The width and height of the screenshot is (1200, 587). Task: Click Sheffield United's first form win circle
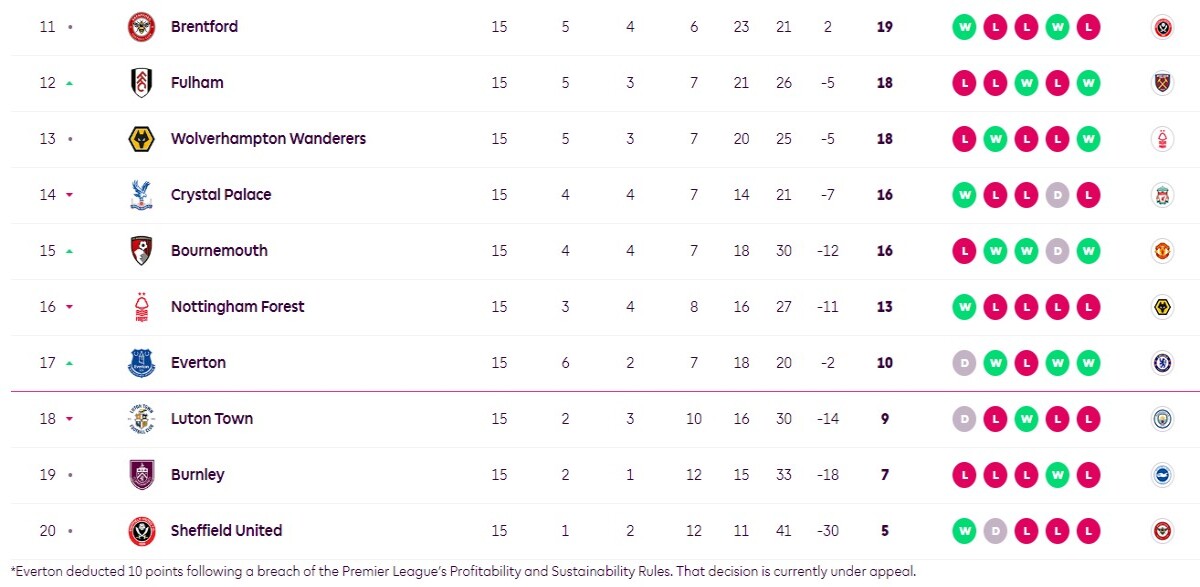(x=964, y=531)
